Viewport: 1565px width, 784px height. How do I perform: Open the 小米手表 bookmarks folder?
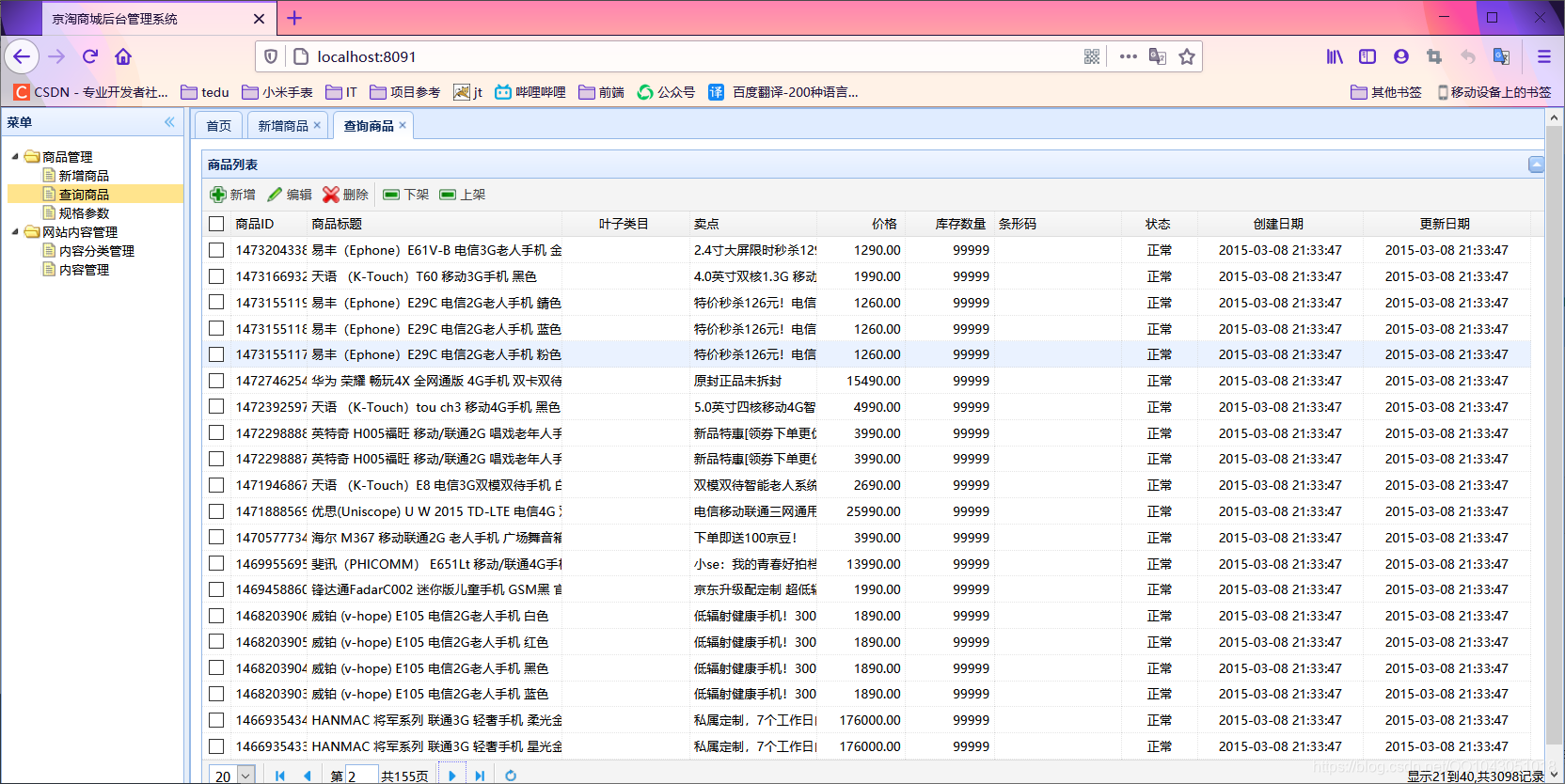click(x=277, y=92)
